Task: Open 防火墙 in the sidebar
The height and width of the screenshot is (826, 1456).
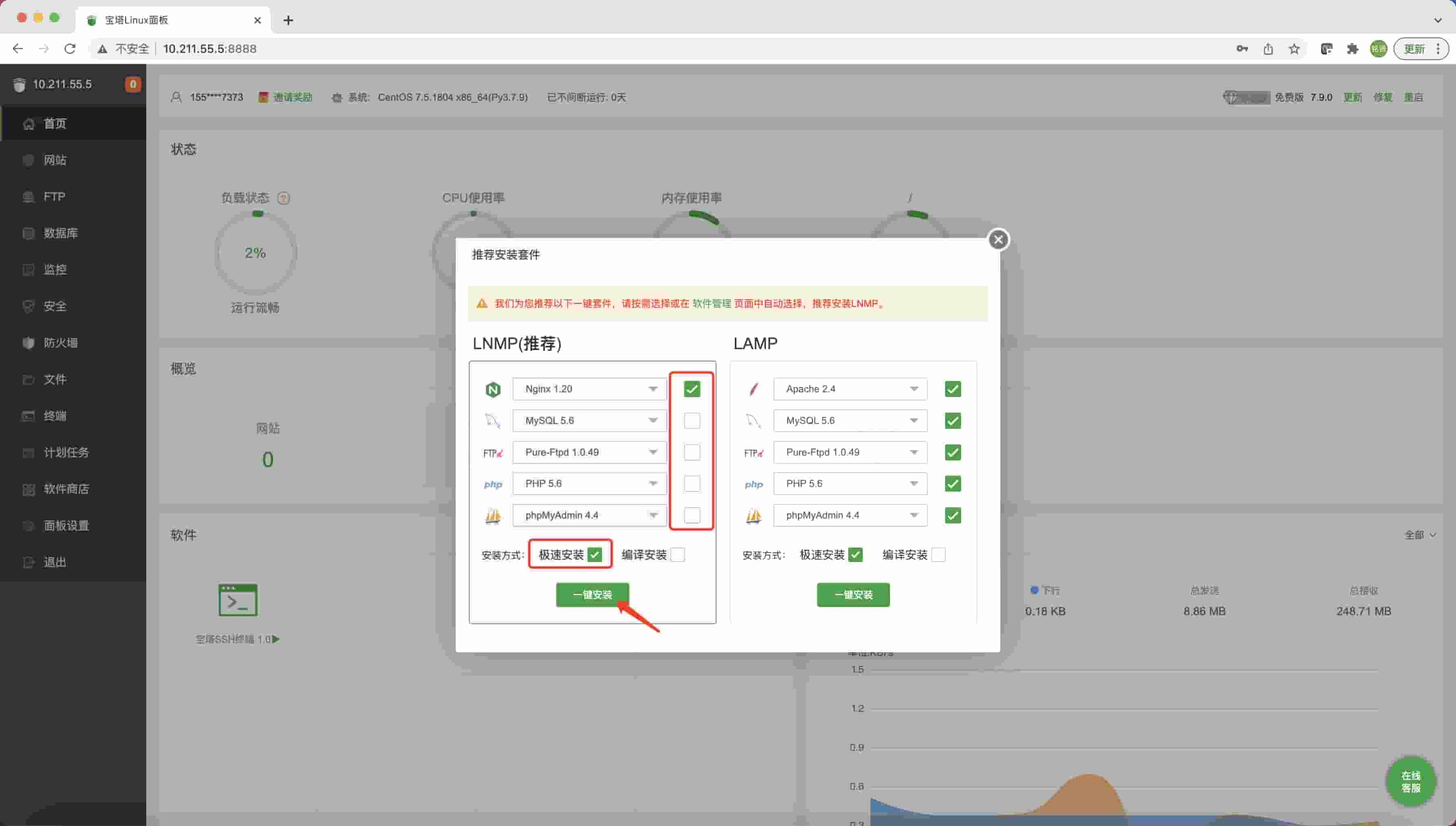Action: 73,343
